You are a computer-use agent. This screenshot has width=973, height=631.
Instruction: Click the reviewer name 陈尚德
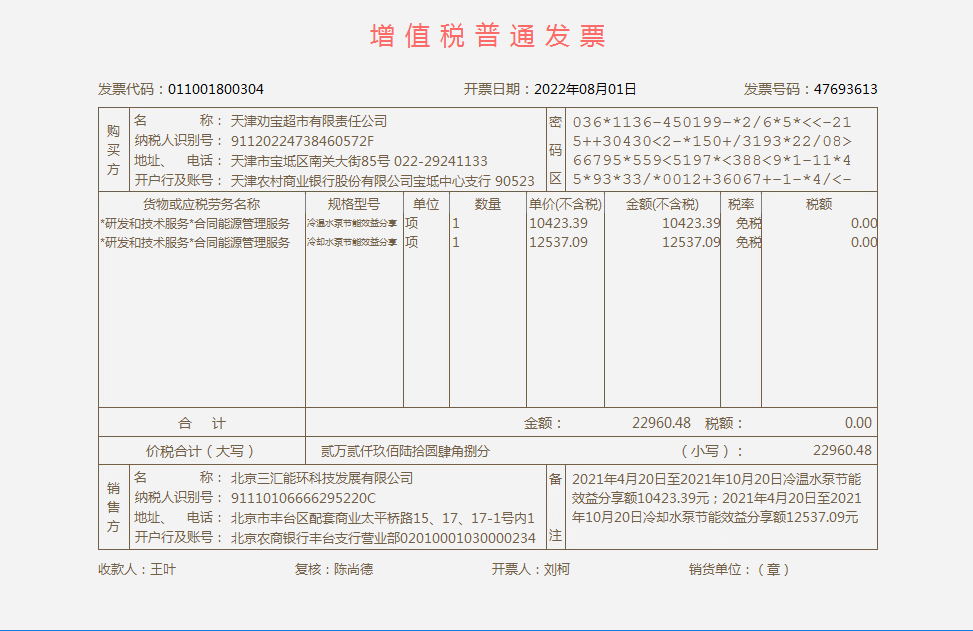(x=353, y=569)
